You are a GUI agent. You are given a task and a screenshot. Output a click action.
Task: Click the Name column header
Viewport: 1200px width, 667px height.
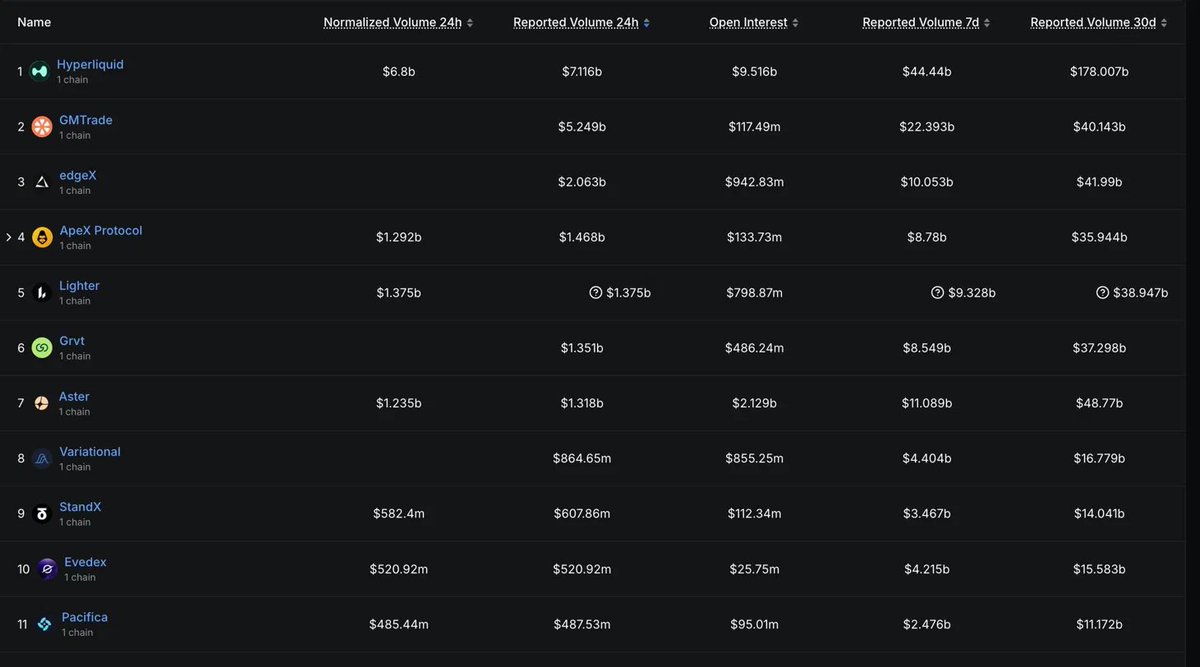point(34,22)
